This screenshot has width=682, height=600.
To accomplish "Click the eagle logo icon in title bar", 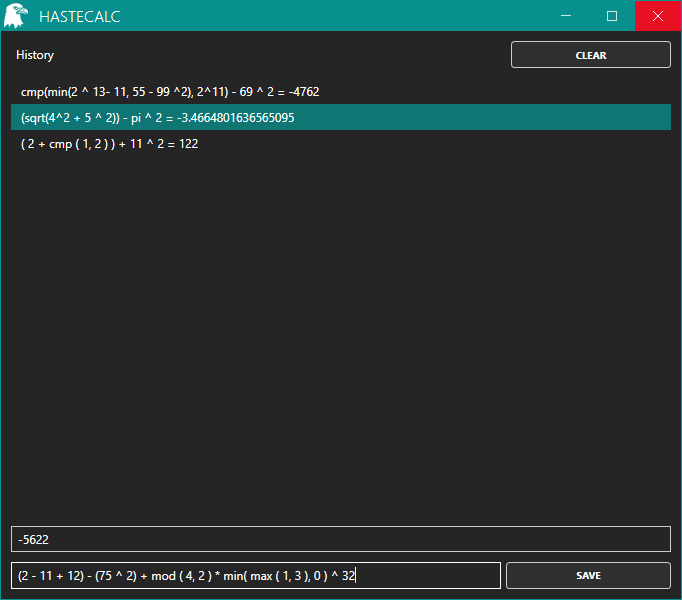I will (15, 16).
